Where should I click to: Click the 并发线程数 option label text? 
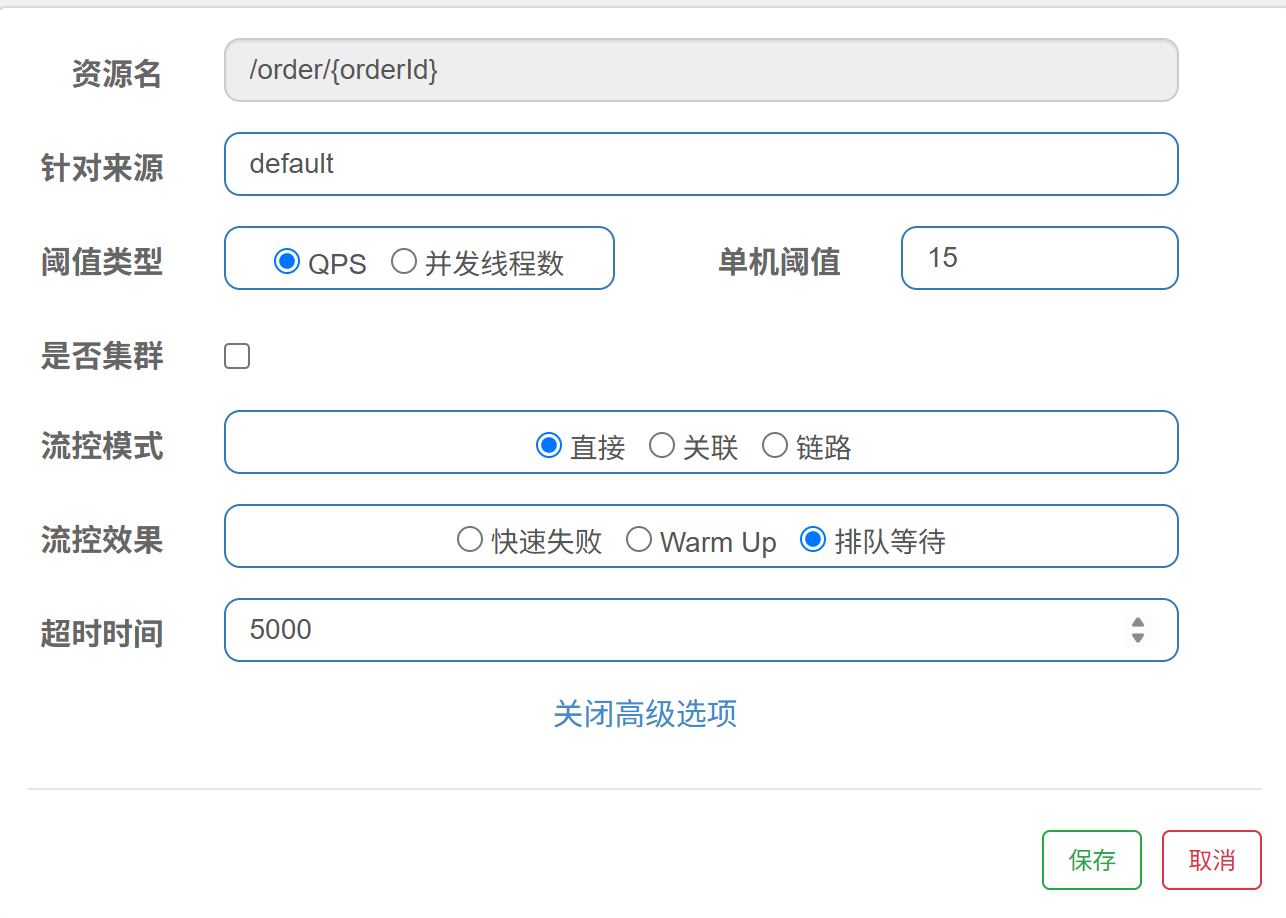pos(495,263)
